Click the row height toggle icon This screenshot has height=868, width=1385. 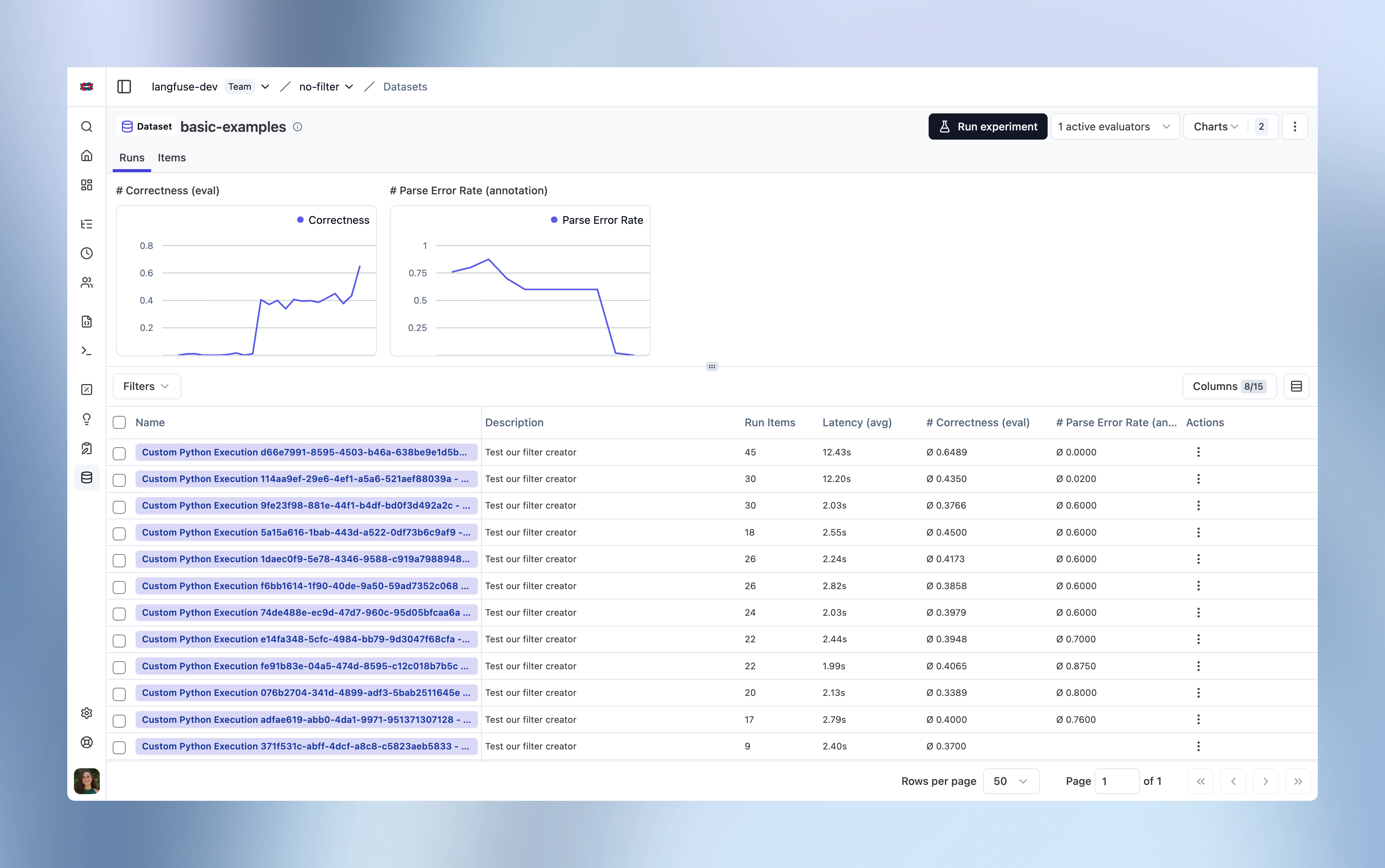pos(1296,386)
